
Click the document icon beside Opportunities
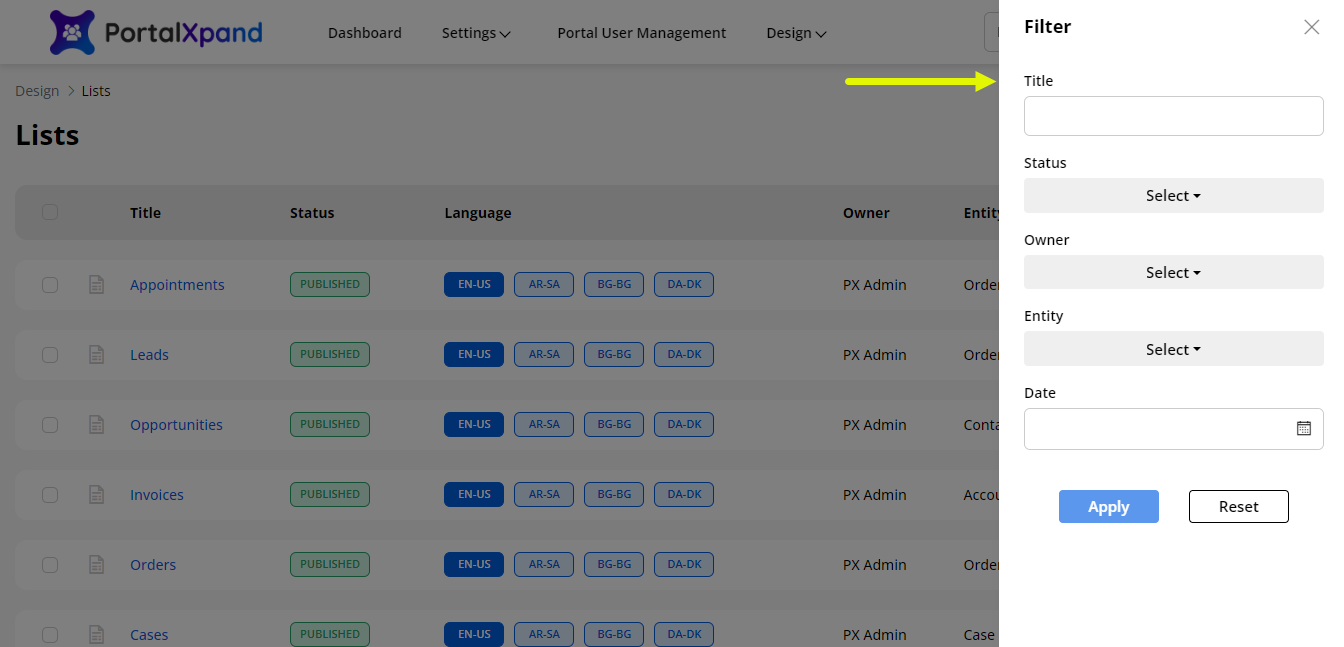tap(97, 425)
